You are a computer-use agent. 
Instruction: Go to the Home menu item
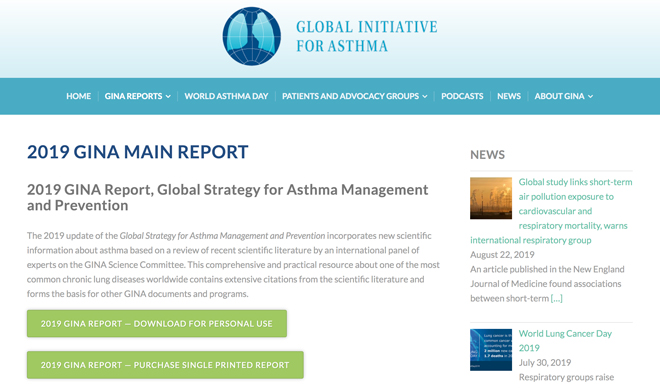[x=78, y=96]
